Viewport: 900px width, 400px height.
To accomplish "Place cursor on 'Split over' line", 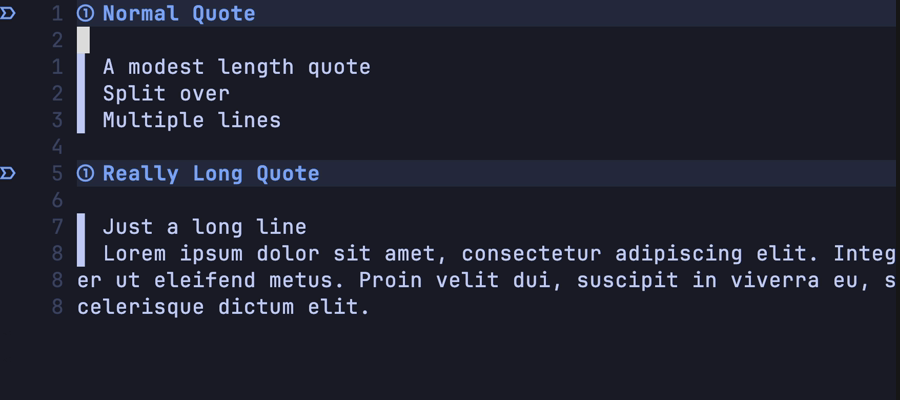I will click(166, 94).
